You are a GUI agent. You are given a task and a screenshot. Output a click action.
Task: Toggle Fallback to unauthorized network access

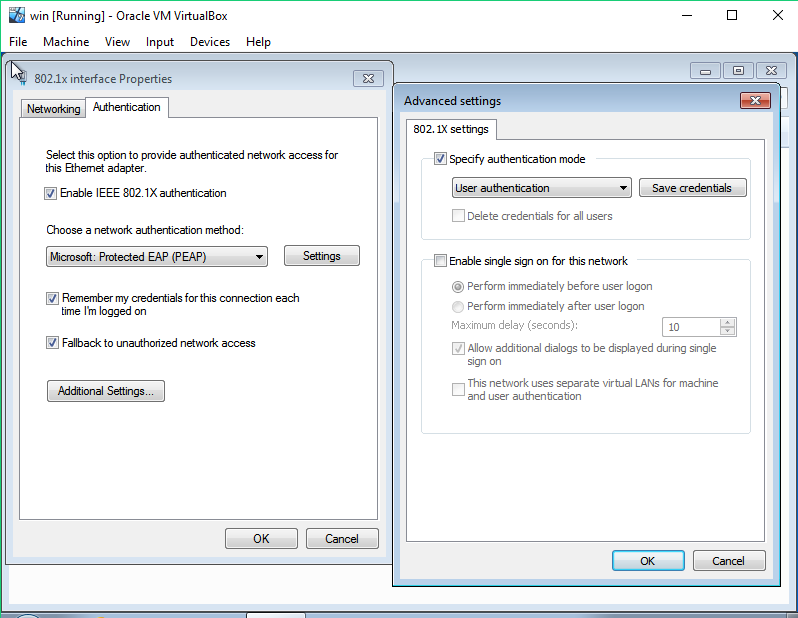[52, 343]
